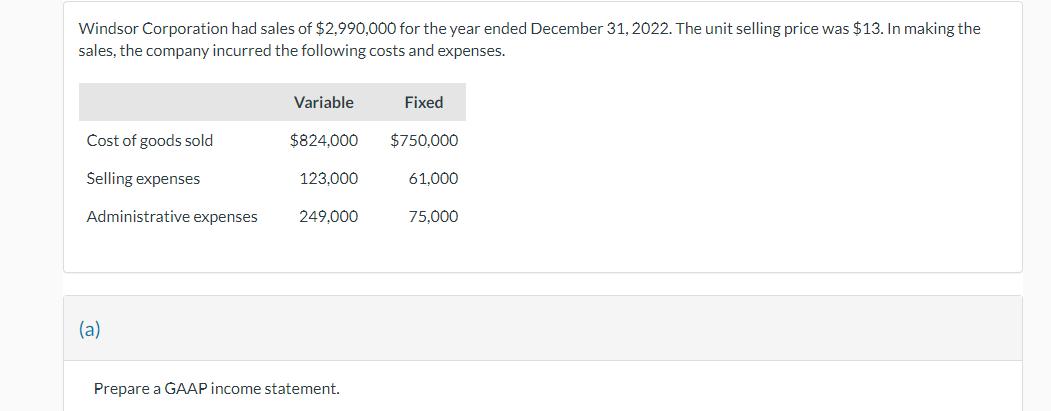
Task: Click the Prepare a GAAP income statement text
Action: click(x=217, y=389)
